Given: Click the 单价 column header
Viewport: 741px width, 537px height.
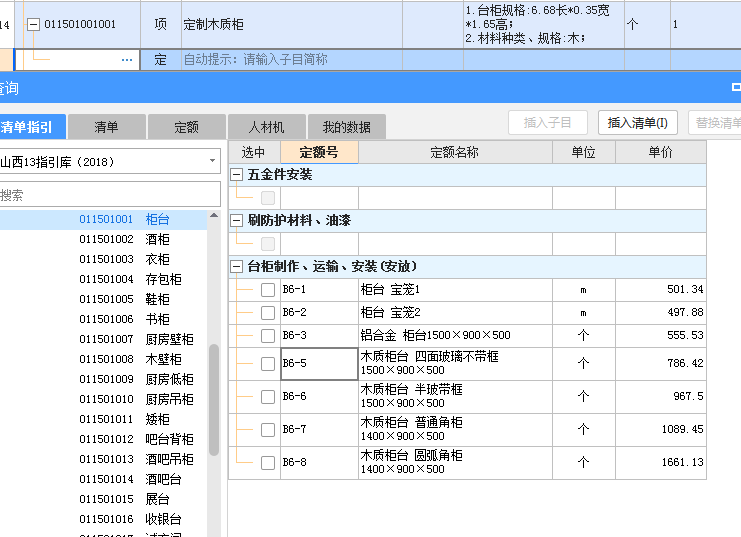Looking at the screenshot, I should pyautogui.click(x=661, y=152).
